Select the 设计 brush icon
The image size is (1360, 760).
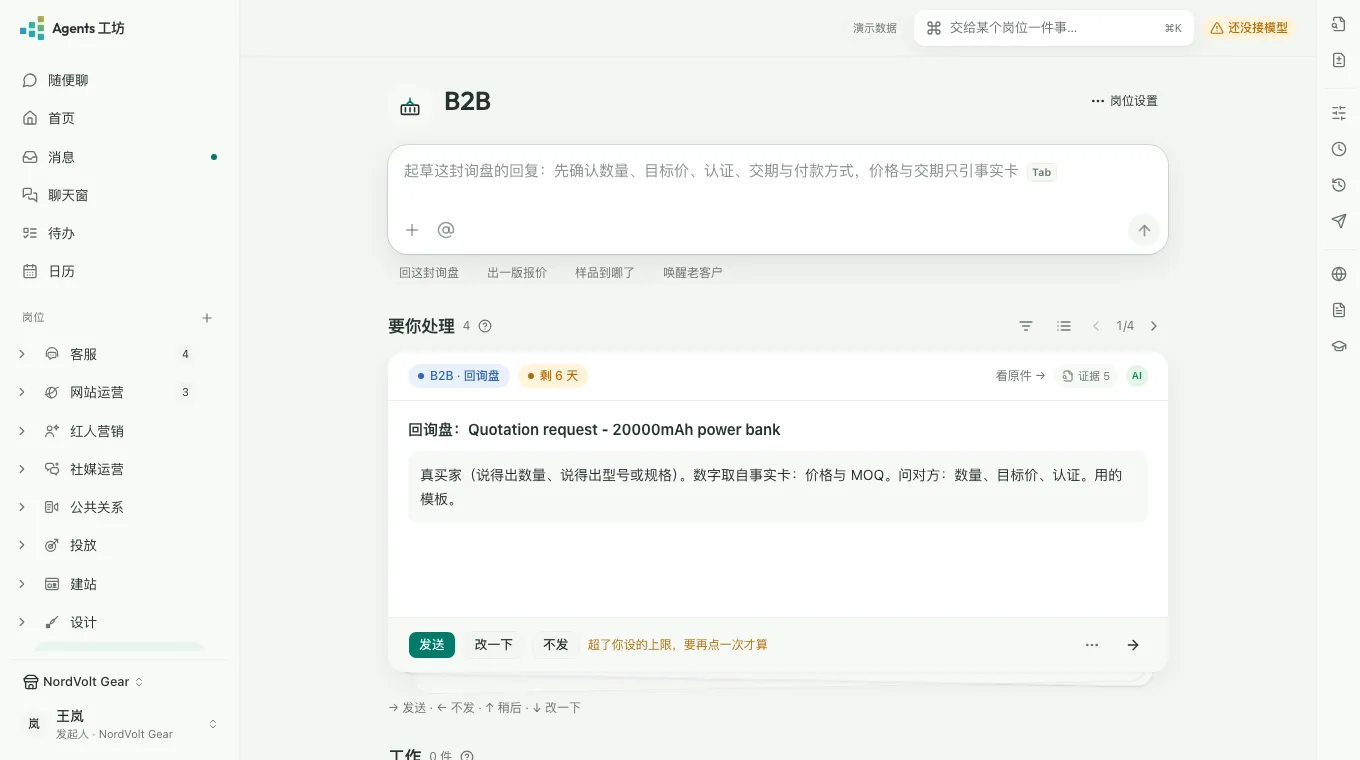pos(52,622)
